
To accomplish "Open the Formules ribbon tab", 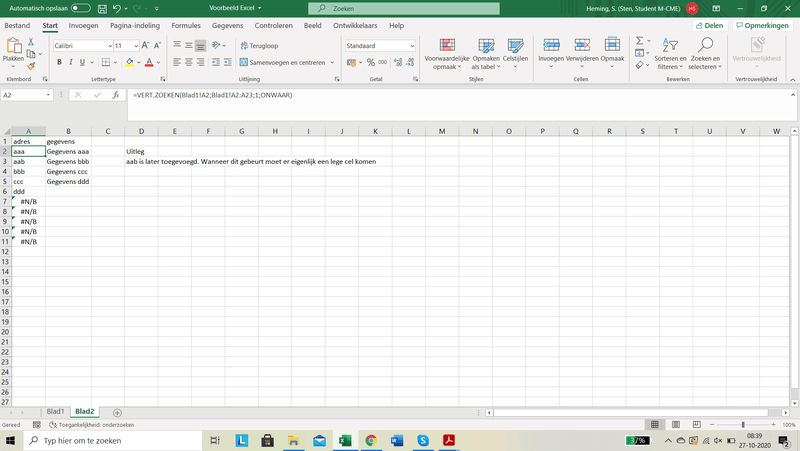I will pos(185,25).
